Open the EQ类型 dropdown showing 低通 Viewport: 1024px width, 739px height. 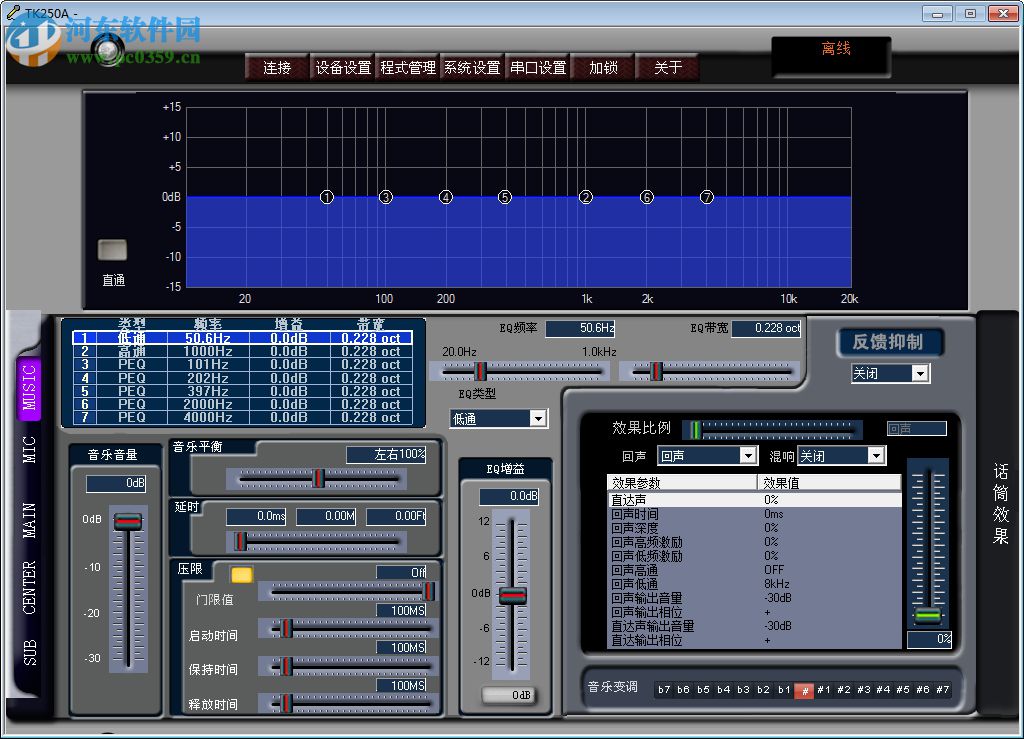tap(536, 418)
